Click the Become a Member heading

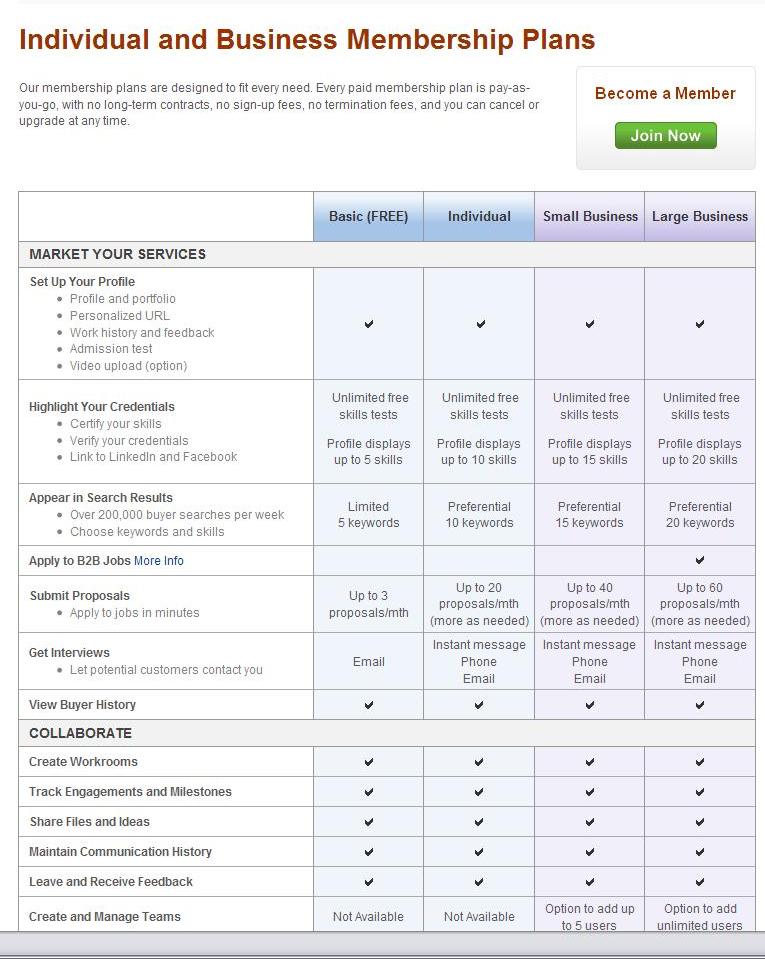click(665, 93)
